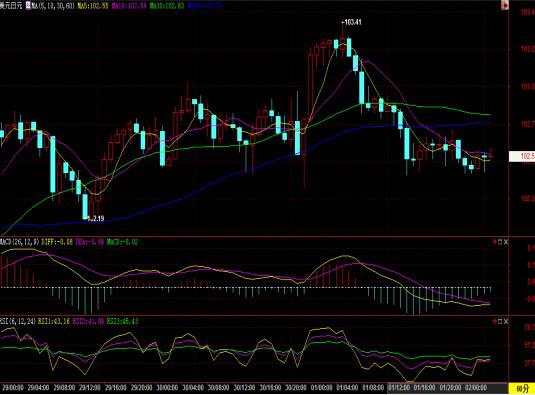This screenshot has height=395, width=535.
Task: Click the blue MA60 value label
Action: point(205,6)
